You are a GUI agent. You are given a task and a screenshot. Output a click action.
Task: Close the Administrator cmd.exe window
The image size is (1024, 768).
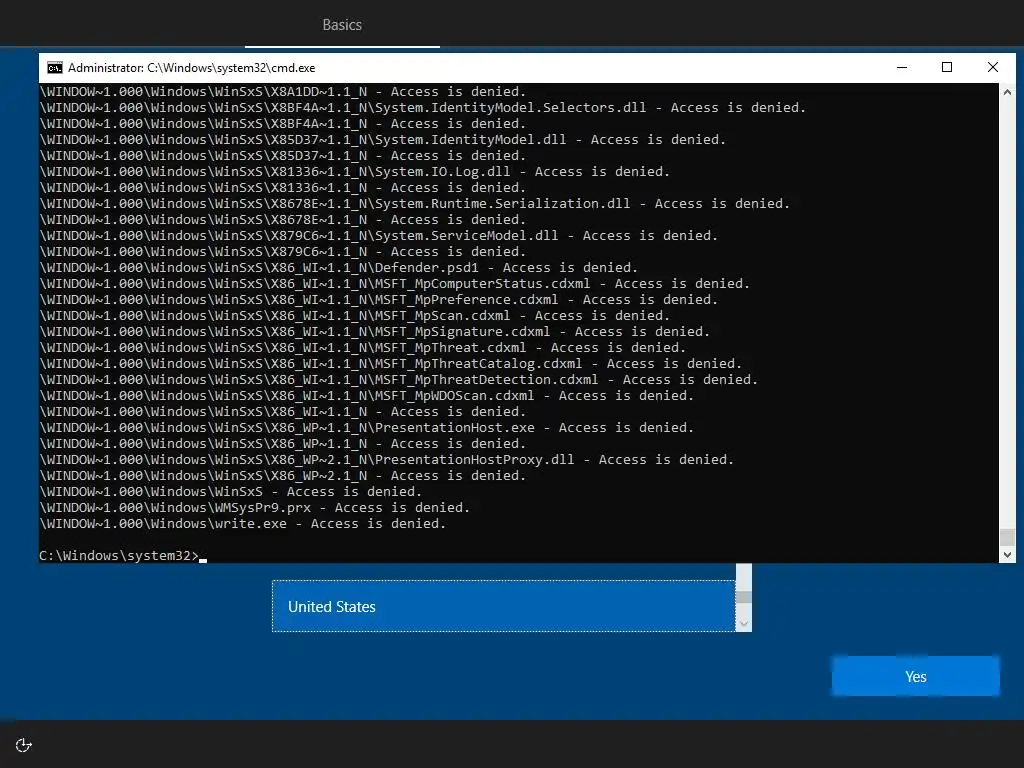(993, 67)
